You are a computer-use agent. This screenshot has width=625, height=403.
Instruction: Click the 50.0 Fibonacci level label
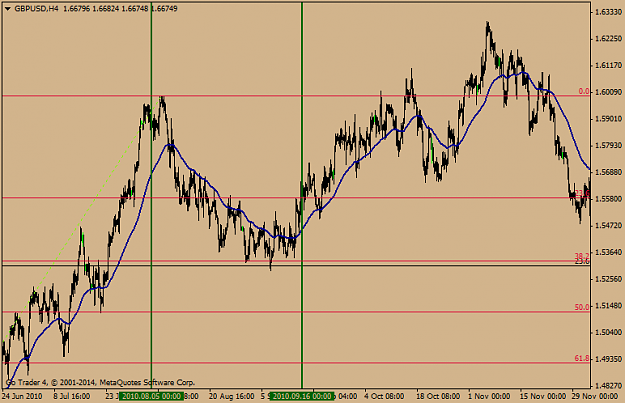click(x=582, y=307)
